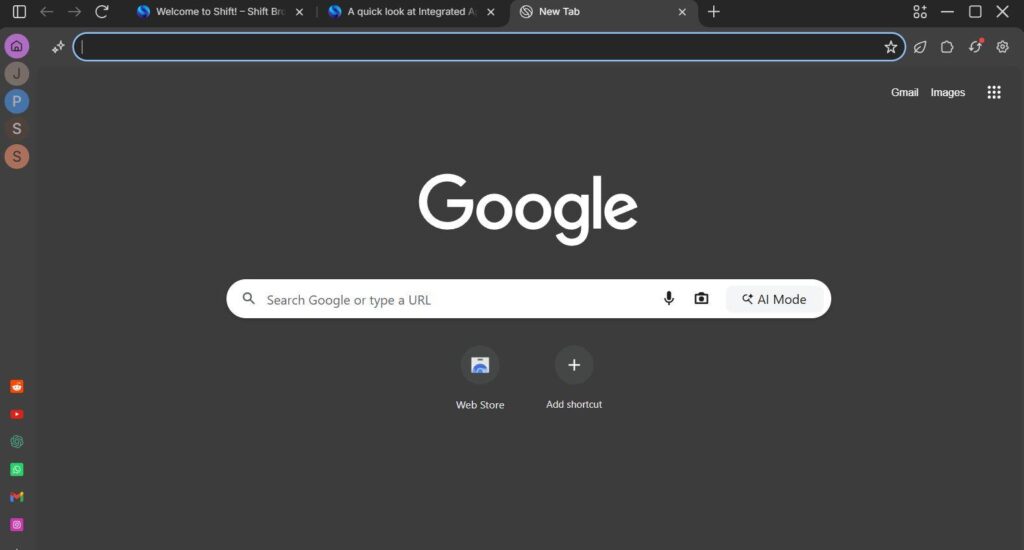Click the leaf icon in toolbar
The image size is (1024, 550).
(x=920, y=46)
